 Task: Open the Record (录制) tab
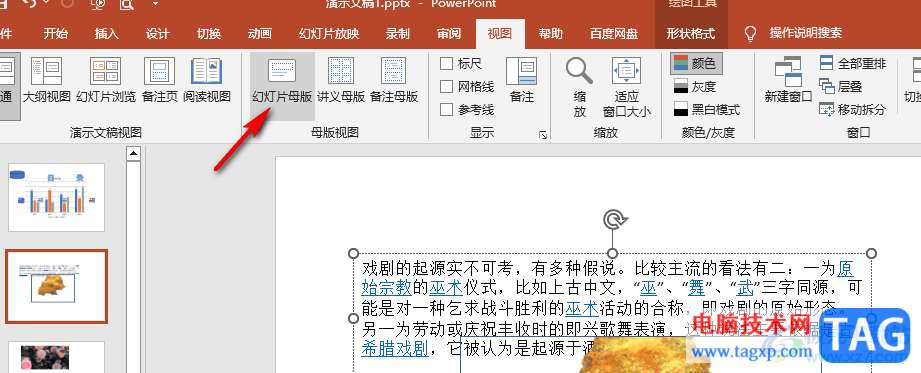pyautogui.click(x=398, y=34)
